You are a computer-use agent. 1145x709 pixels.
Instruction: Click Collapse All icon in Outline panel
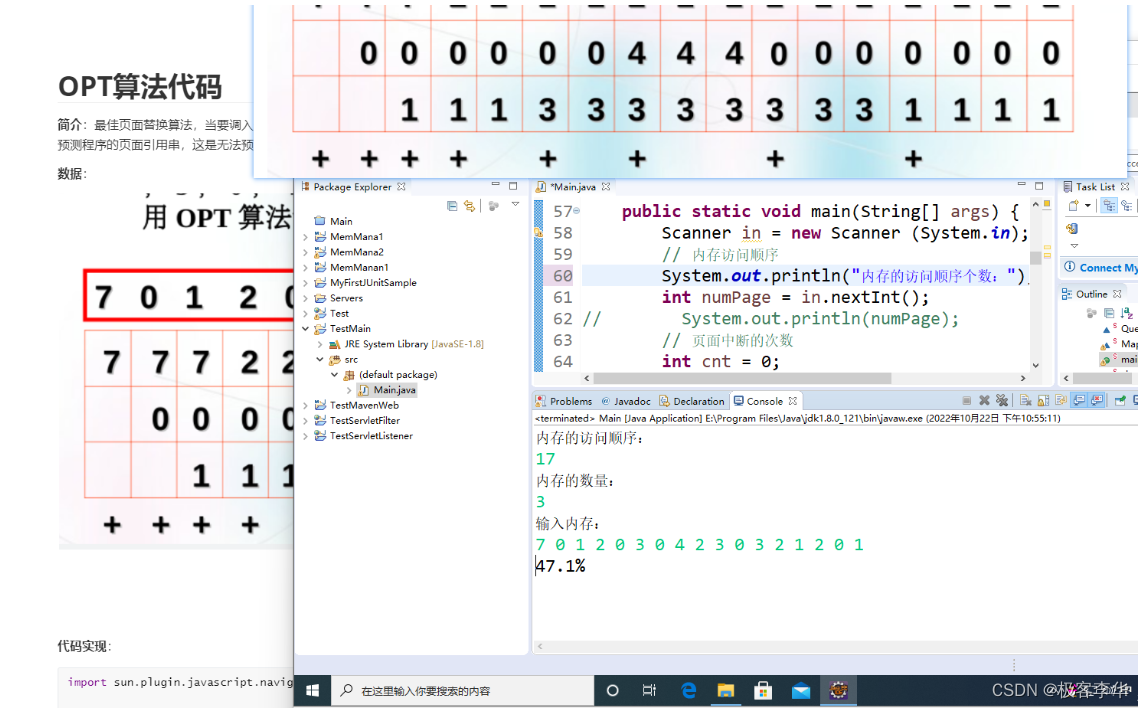pos(1108,313)
